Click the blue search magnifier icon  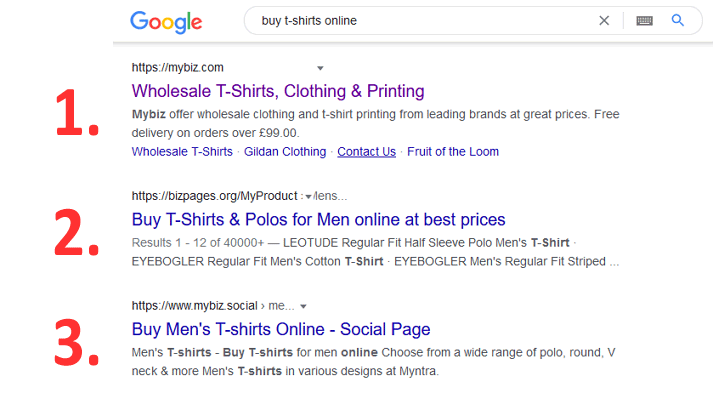click(678, 20)
